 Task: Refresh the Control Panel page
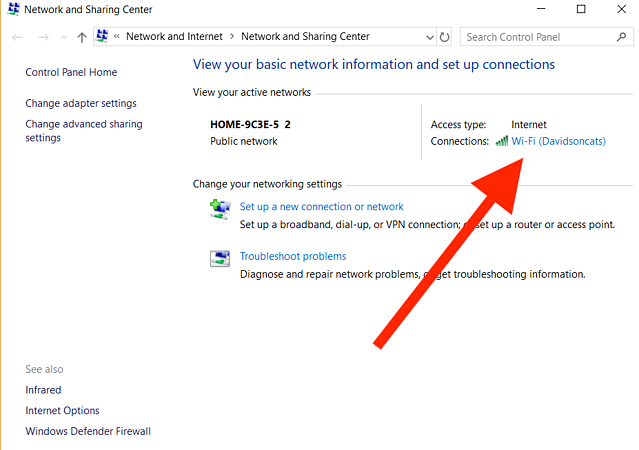point(445,37)
